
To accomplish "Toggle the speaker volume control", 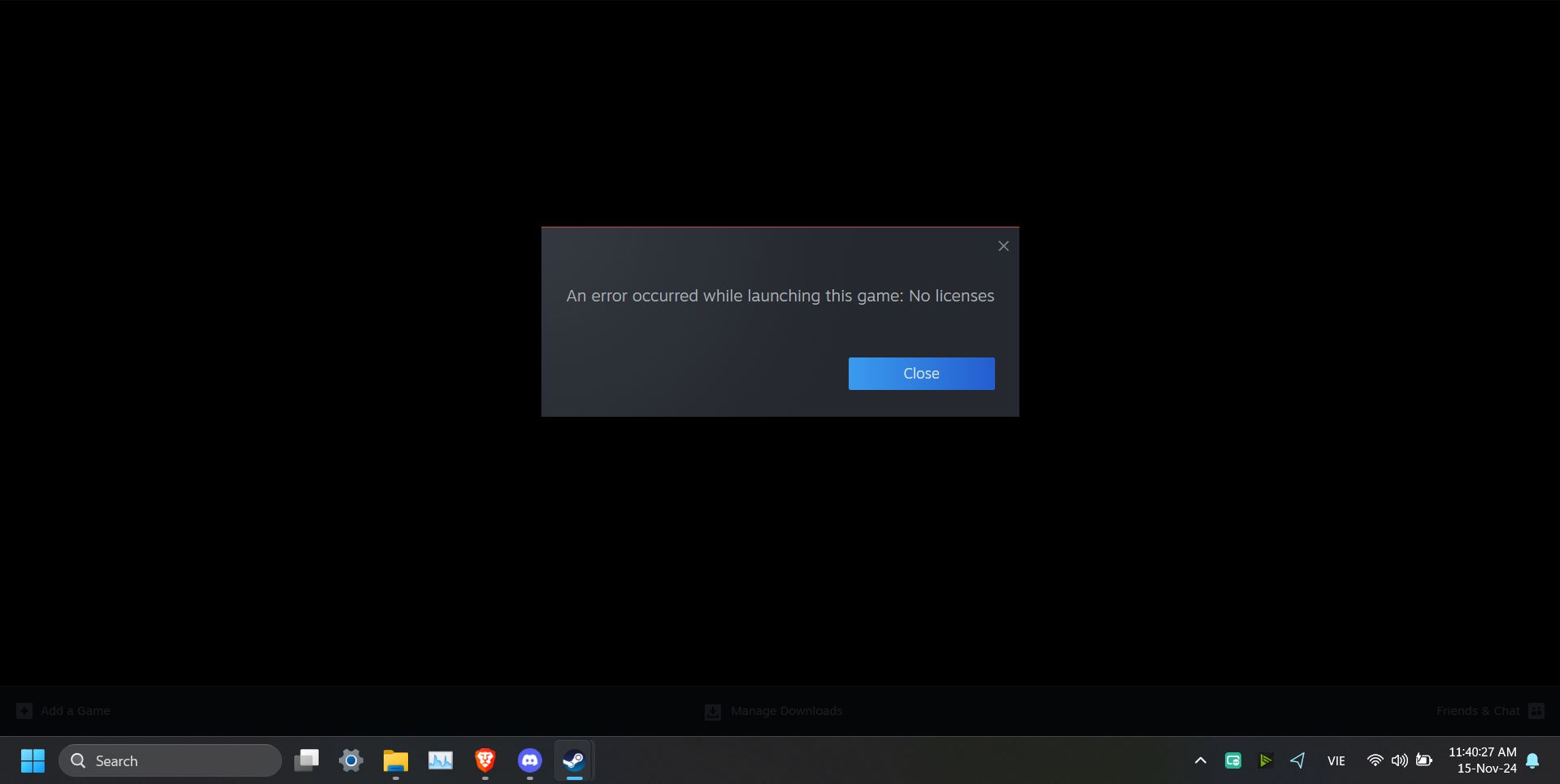I will (1399, 760).
